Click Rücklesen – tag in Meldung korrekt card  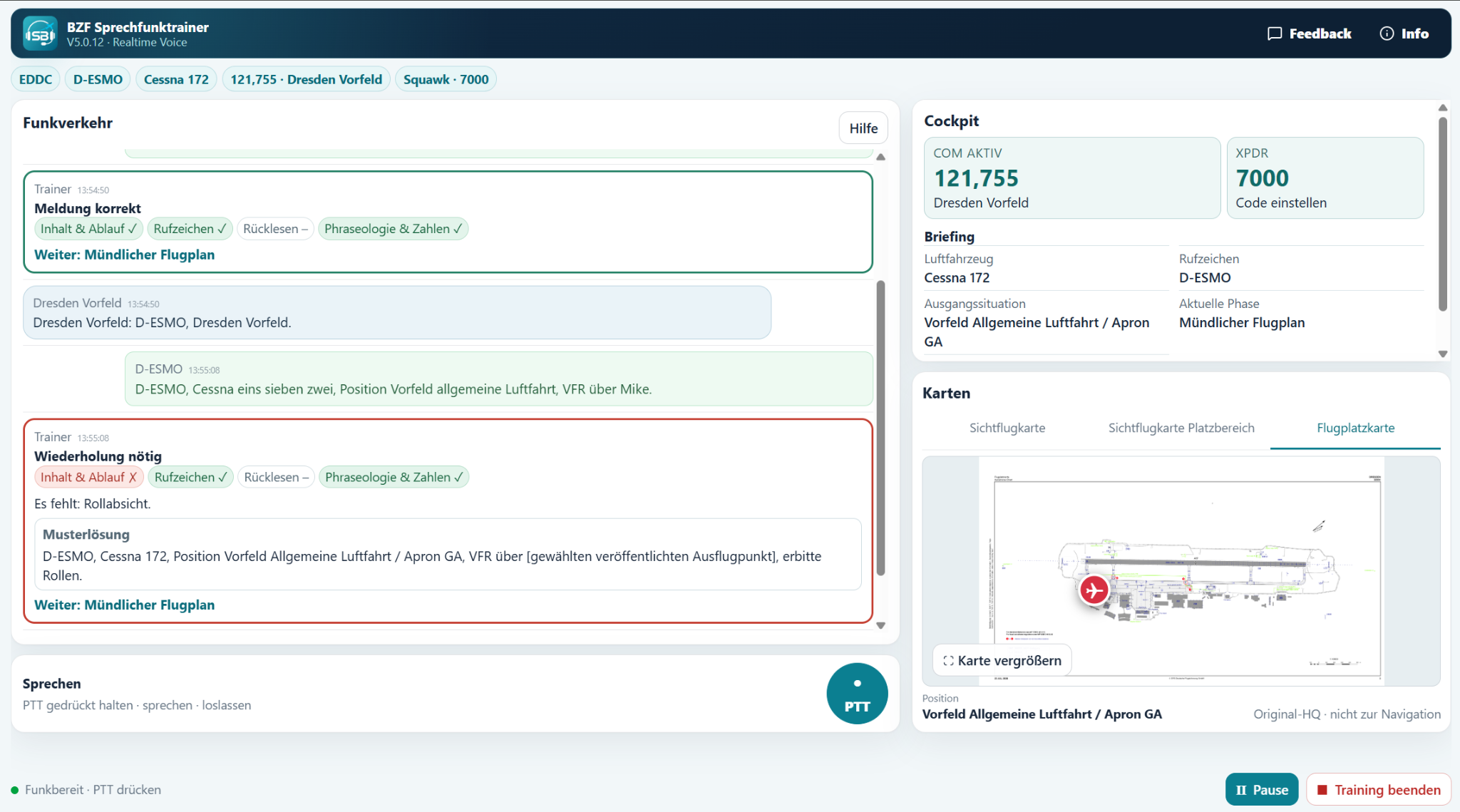coord(275,229)
